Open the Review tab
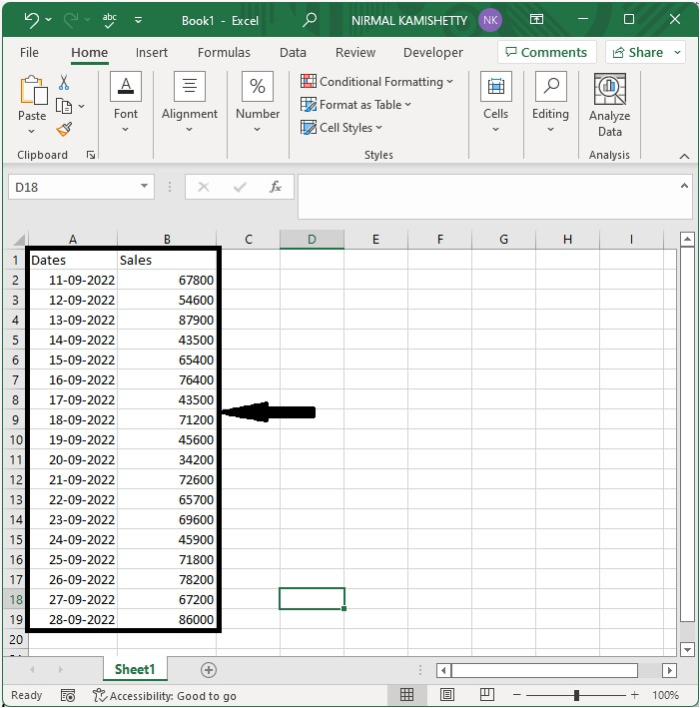The image size is (700, 708). pos(355,52)
